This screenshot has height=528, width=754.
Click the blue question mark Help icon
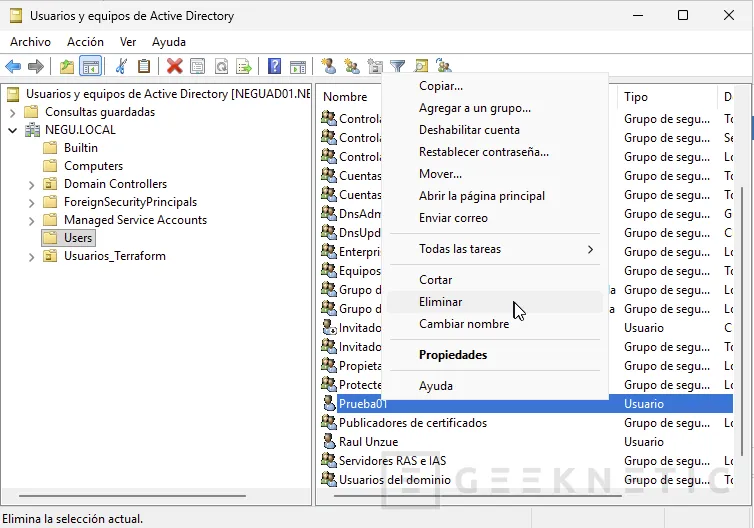pos(275,66)
